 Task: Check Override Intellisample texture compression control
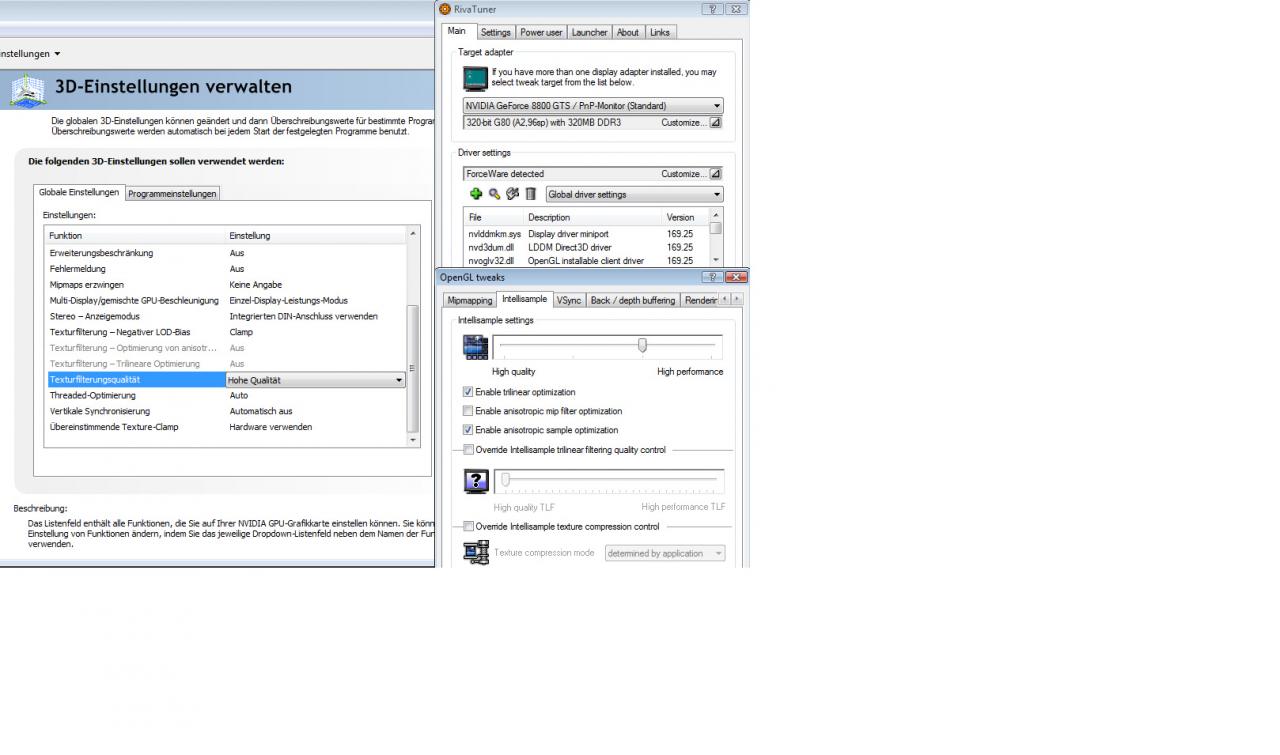(x=469, y=526)
